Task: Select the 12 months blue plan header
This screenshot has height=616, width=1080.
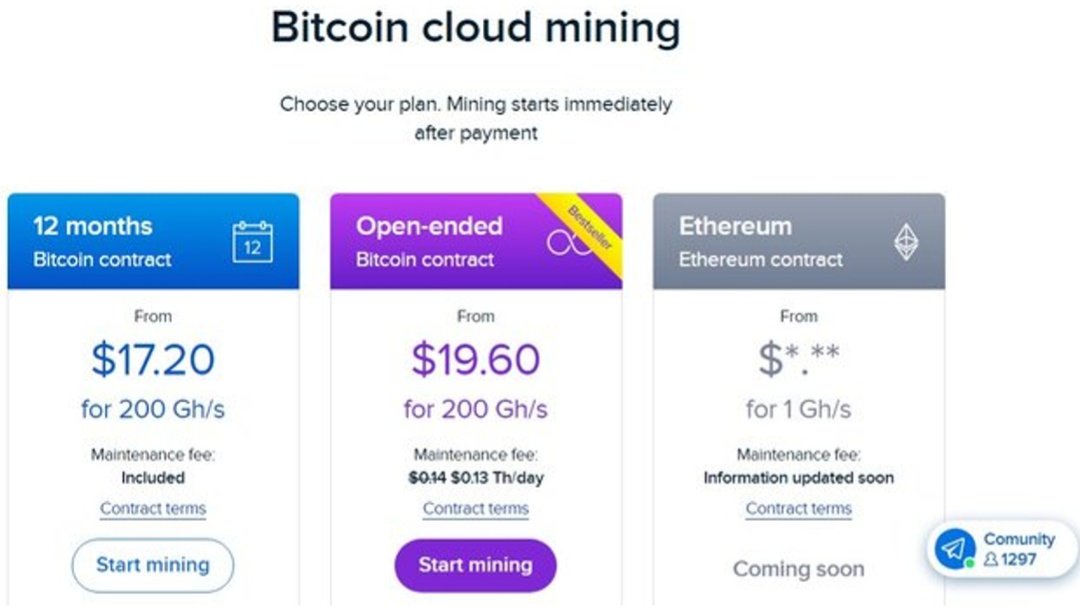Action: tap(153, 241)
